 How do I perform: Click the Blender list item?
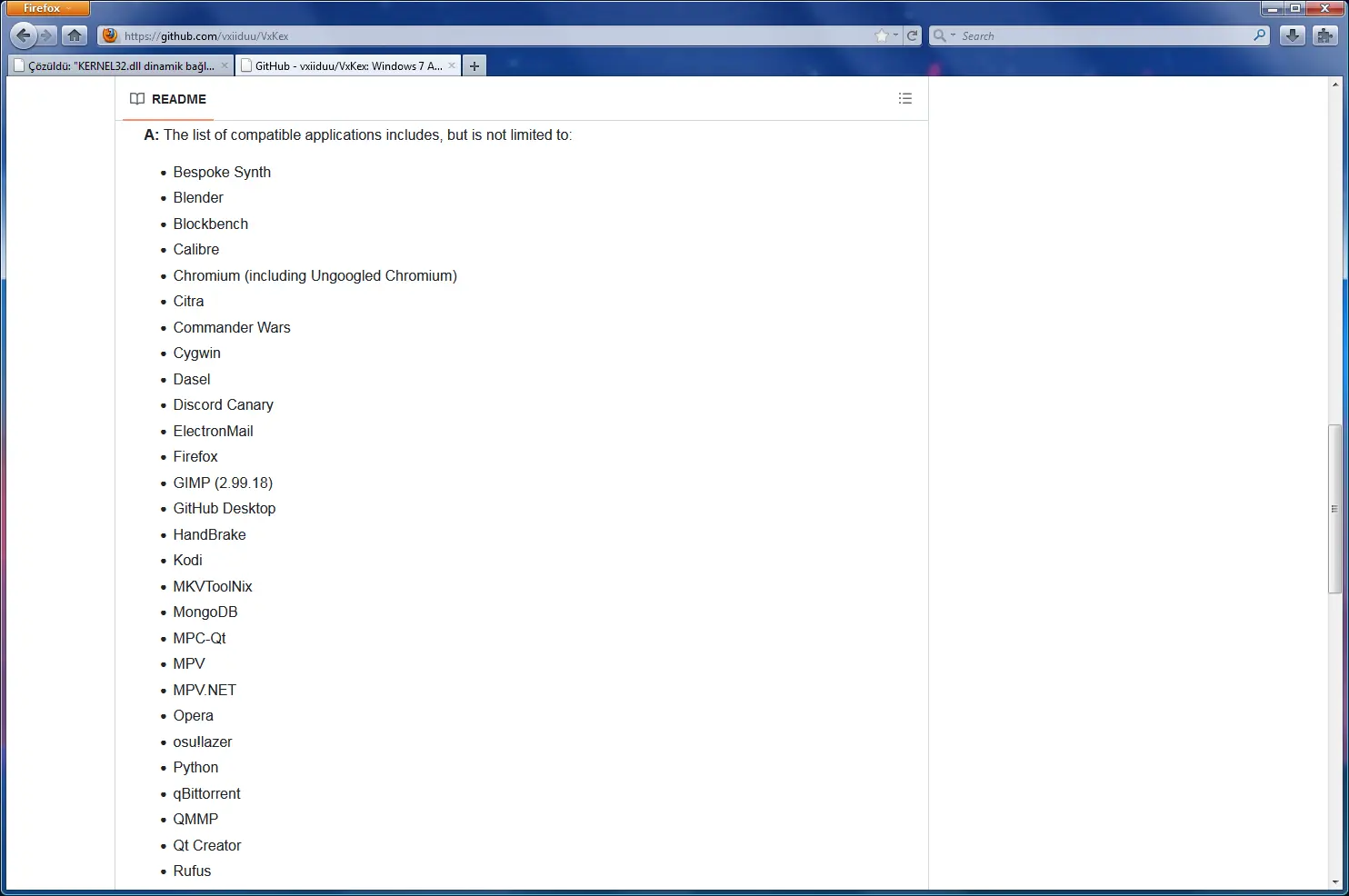pyautogui.click(x=198, y=197)
